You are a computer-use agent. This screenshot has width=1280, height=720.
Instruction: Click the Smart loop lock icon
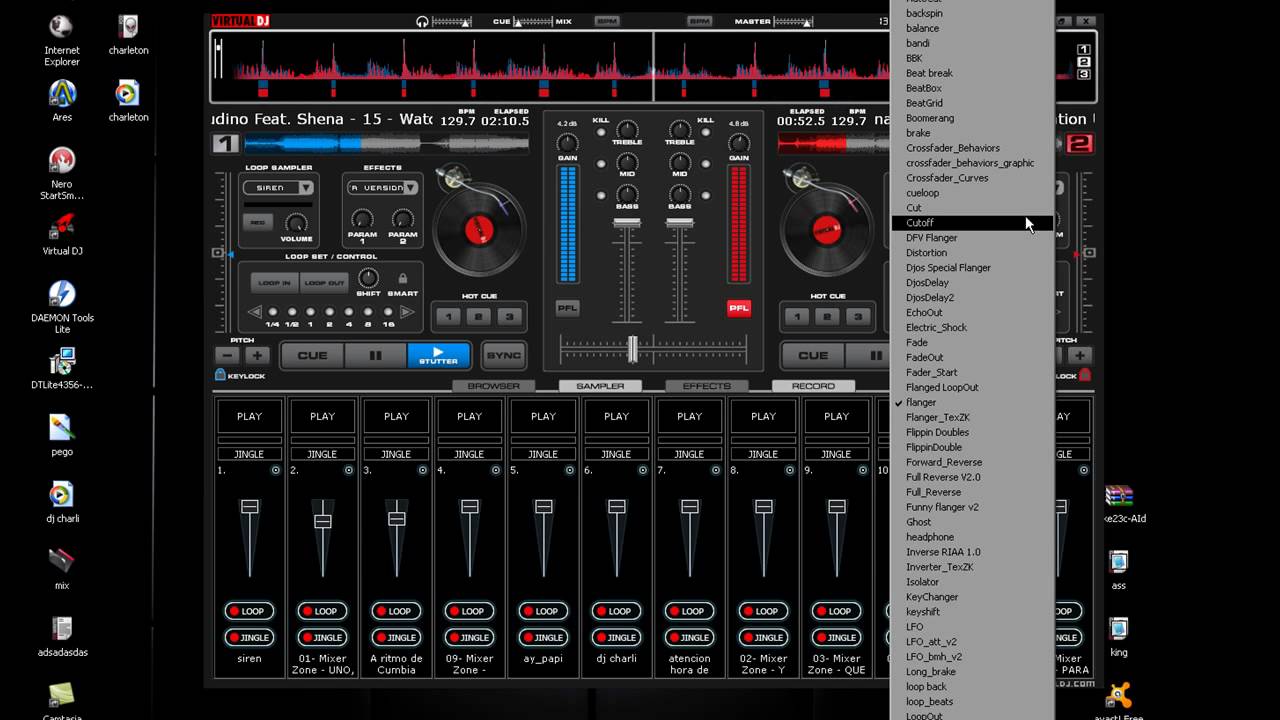pyautogui.click(x=403, y=279)
